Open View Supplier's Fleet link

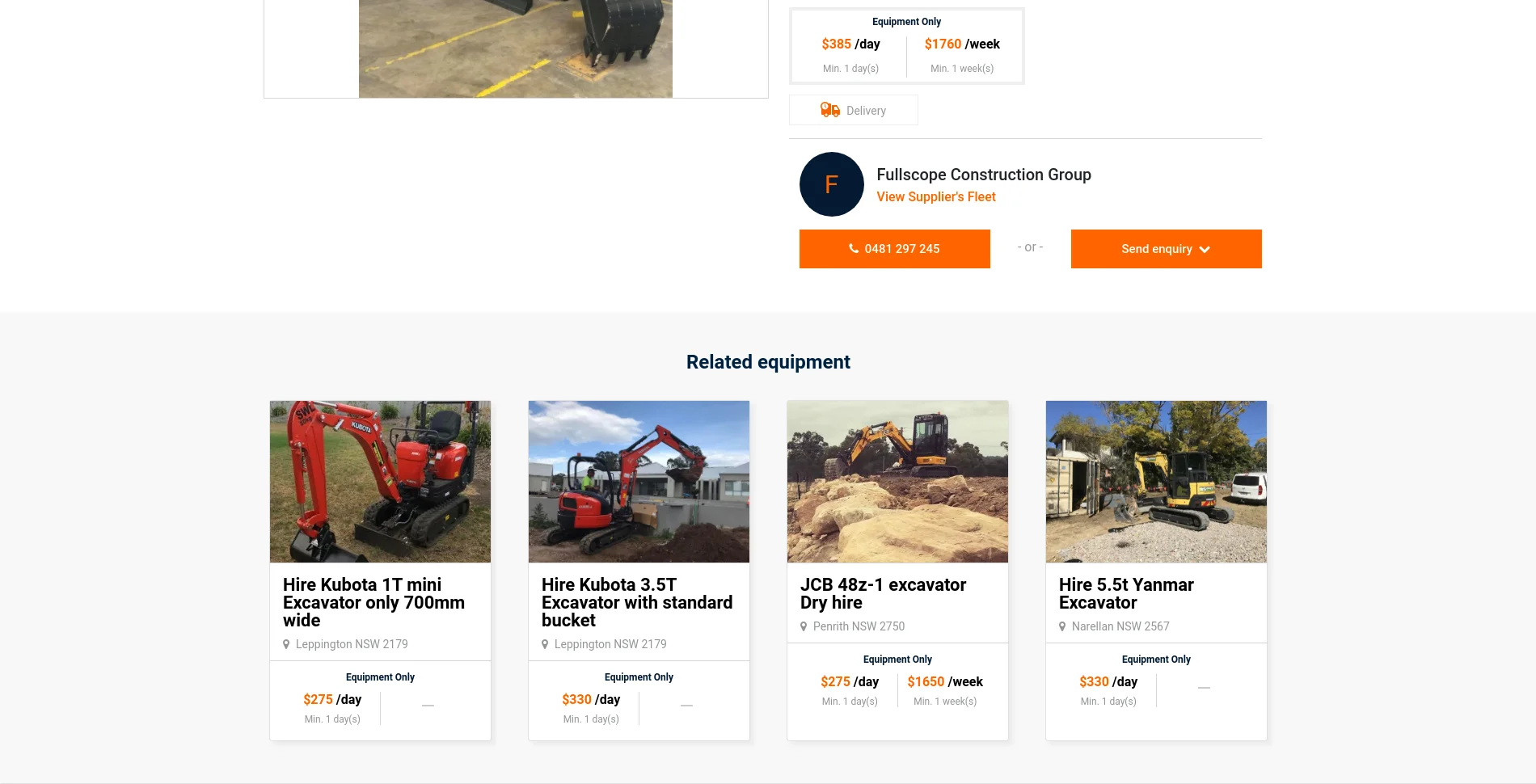point(935,196)
